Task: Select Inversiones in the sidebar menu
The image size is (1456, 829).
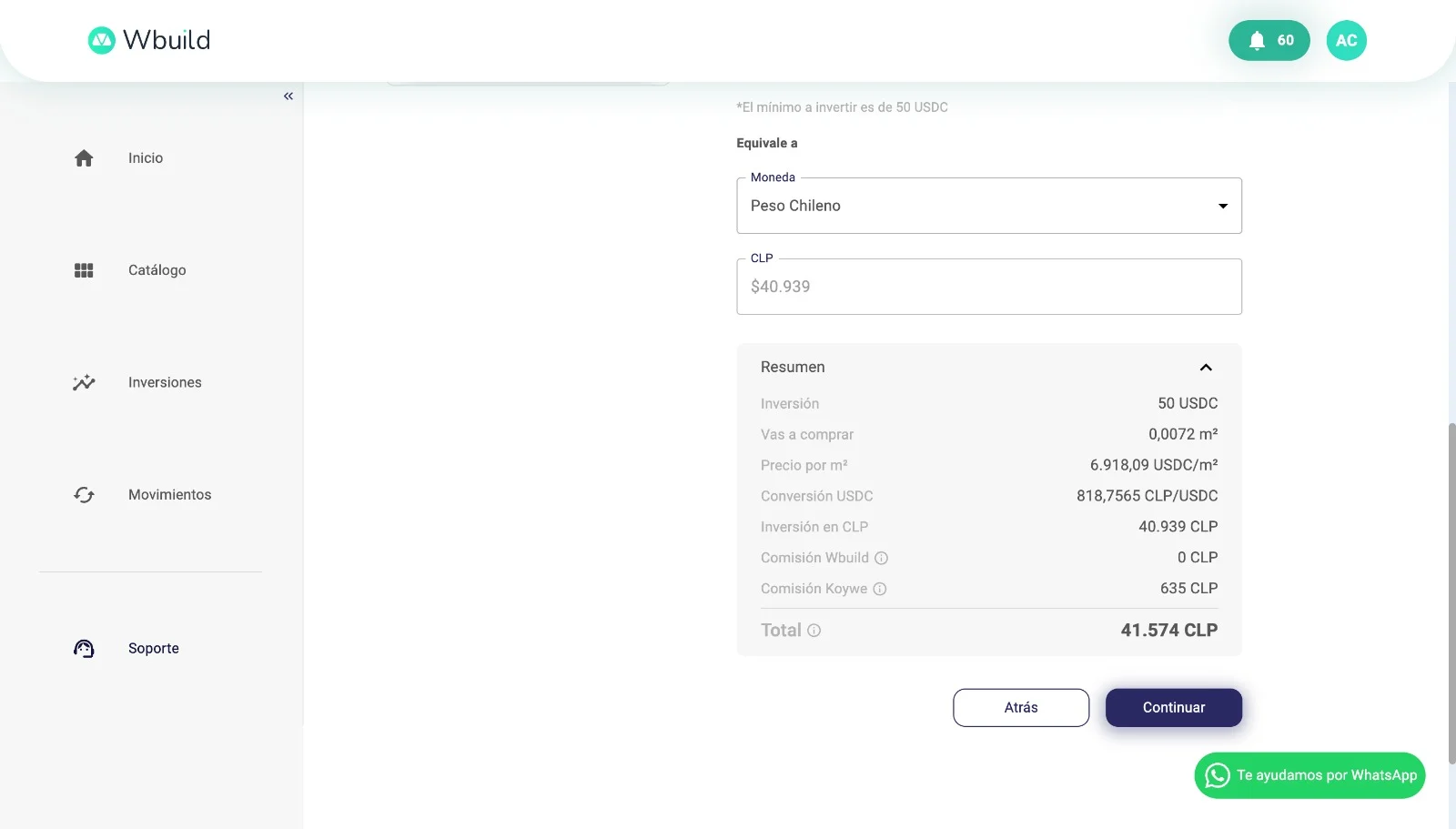Action: [x=164, y=382]
